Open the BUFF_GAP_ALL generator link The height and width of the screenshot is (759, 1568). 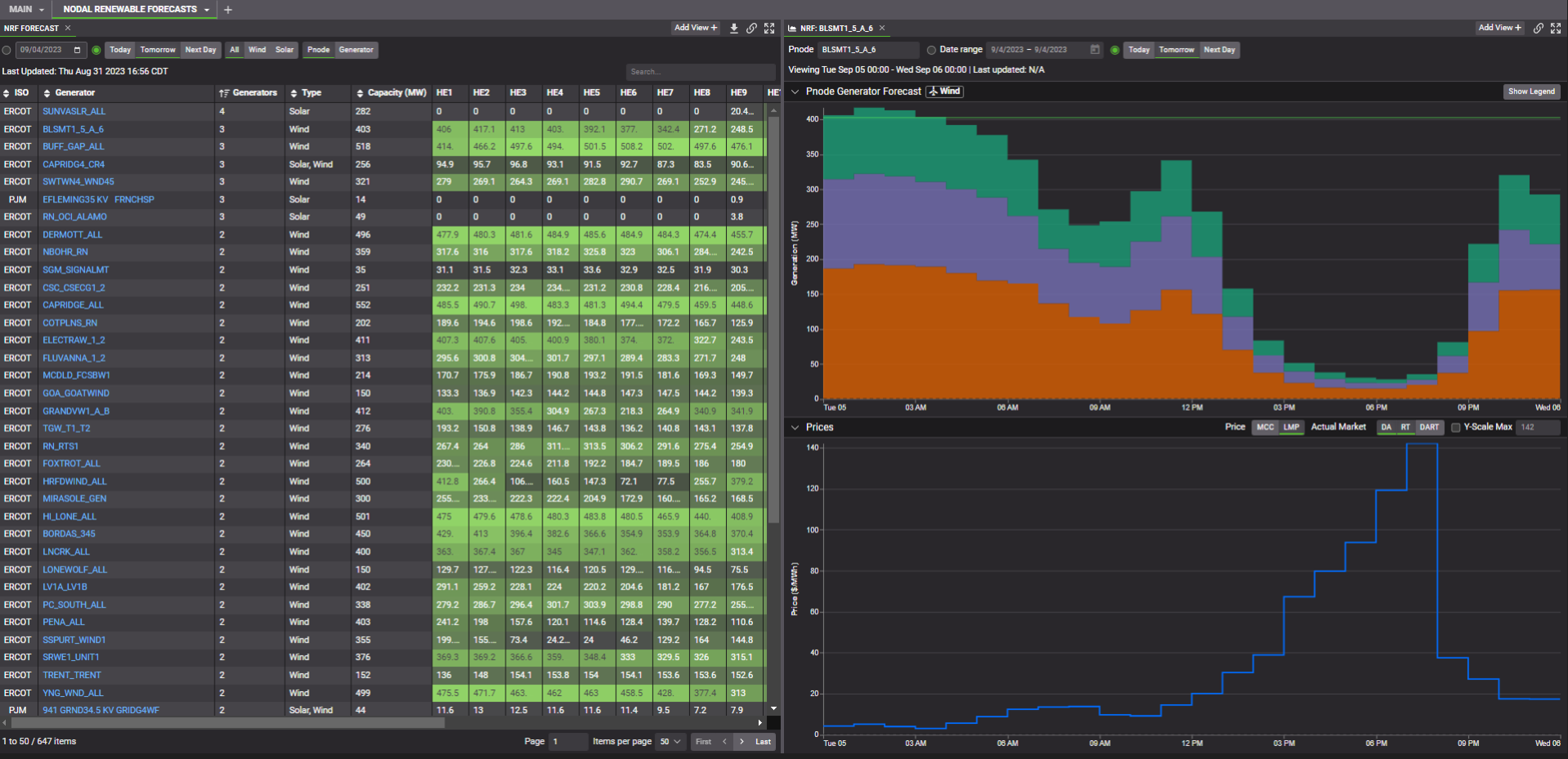(74, 147)
